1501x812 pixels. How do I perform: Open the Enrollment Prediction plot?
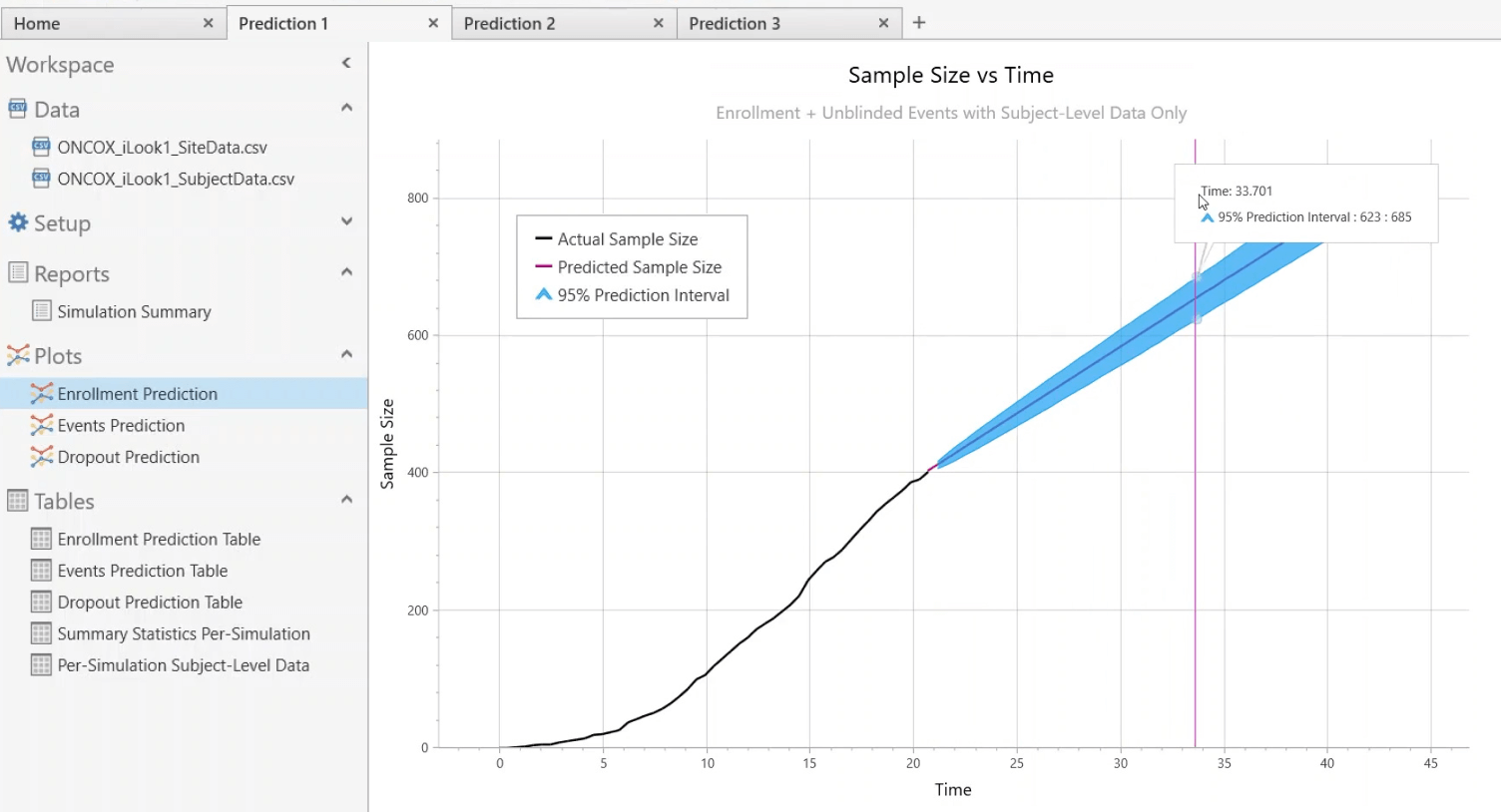tap(137, 393)
